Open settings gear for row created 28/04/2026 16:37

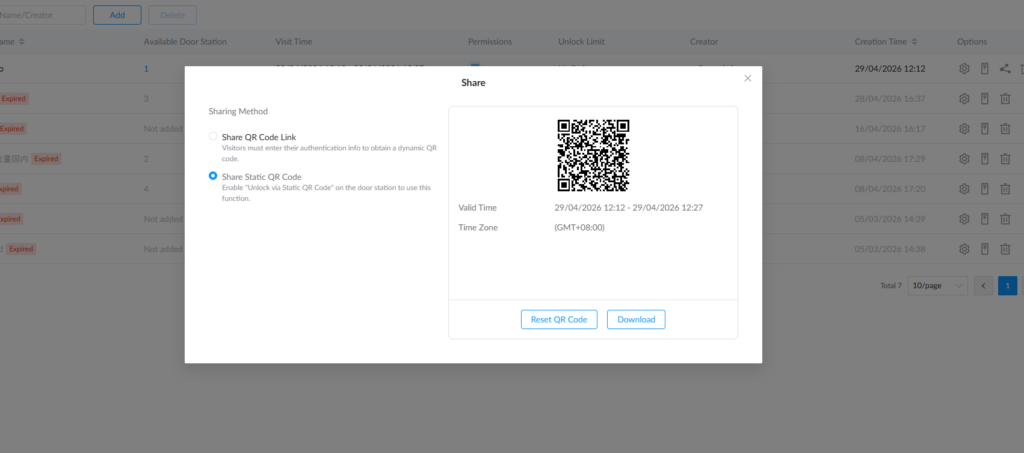(x=964, y=99)
